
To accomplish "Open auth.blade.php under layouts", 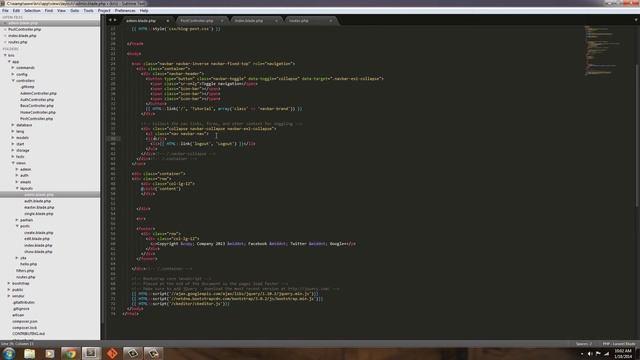I will [x=38, y=201].
